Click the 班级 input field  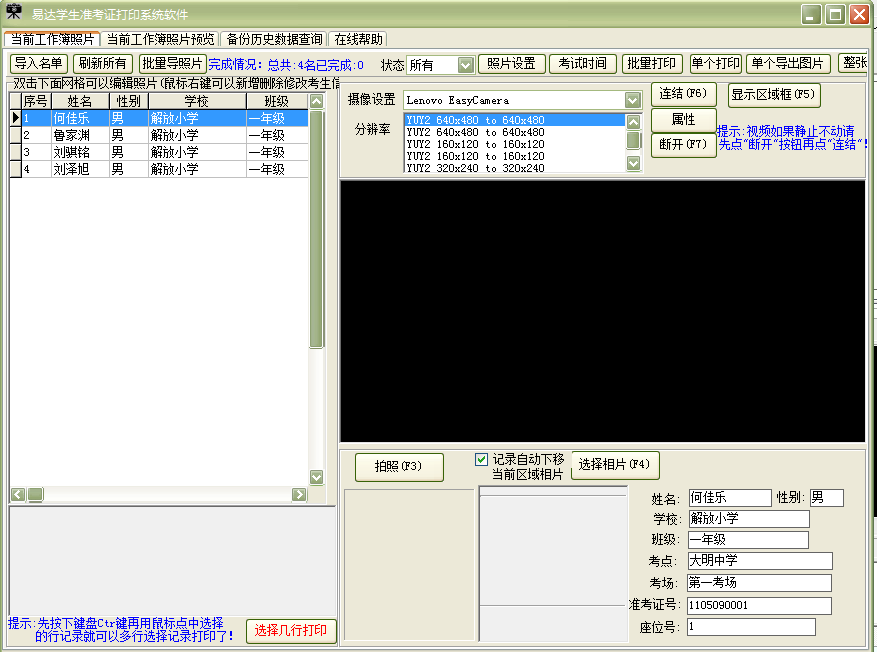(x=748, y=540)
